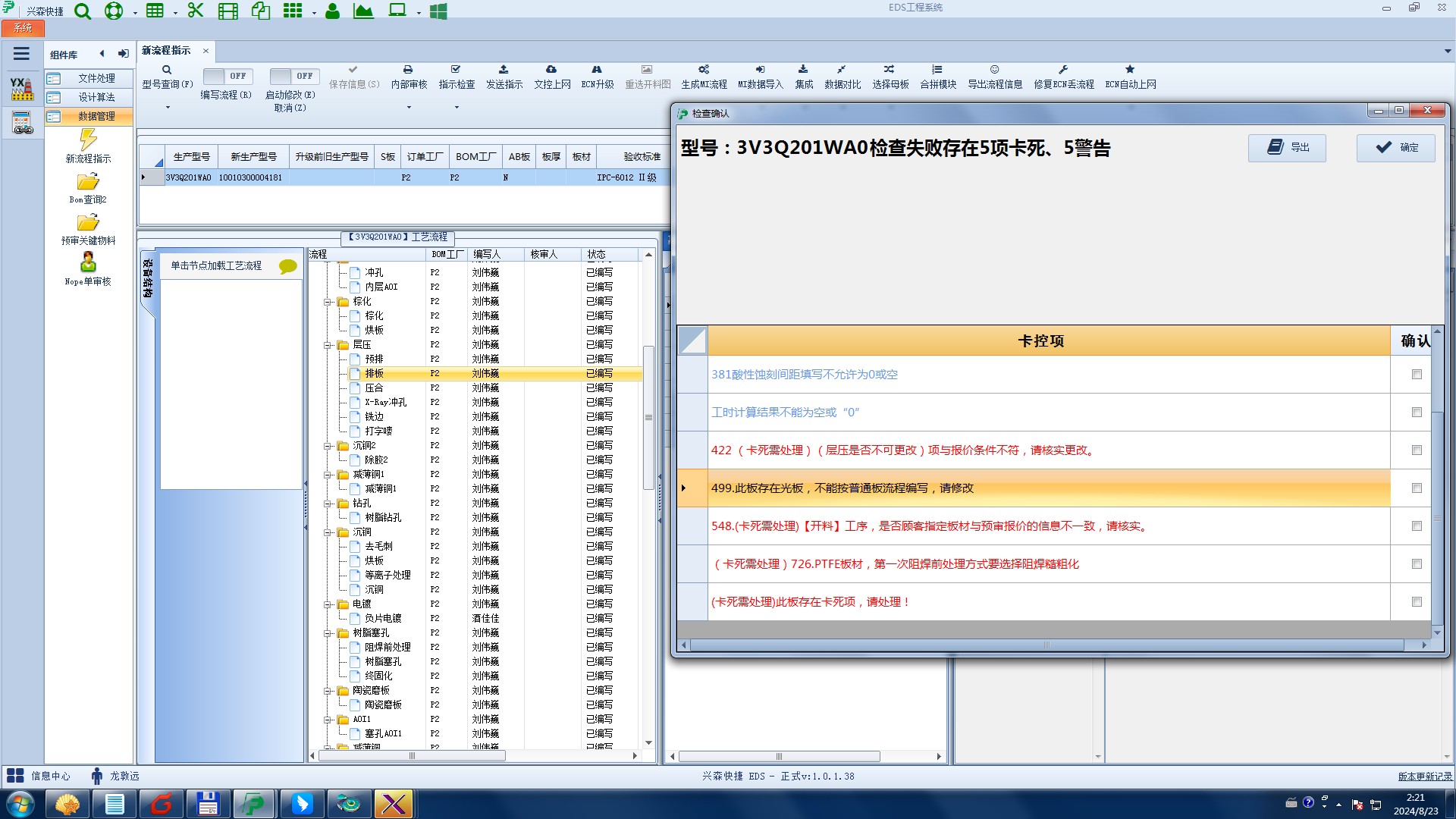The height and width of the screenshot is (819, 1456).
Task: Toggle the 启动修改 OFF switch
Action: tap(293, 76)
